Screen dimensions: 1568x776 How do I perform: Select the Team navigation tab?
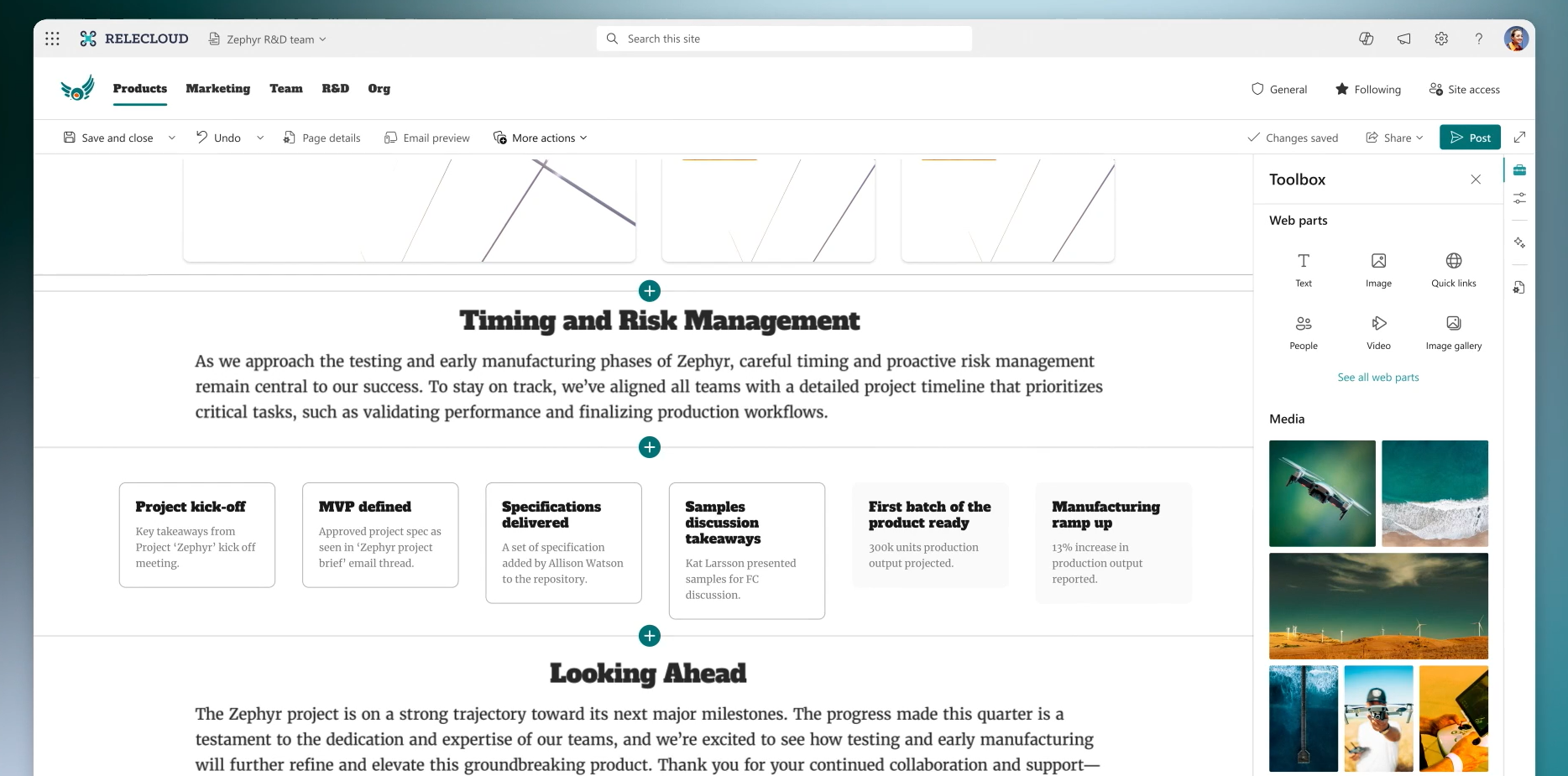coord(286,89)
